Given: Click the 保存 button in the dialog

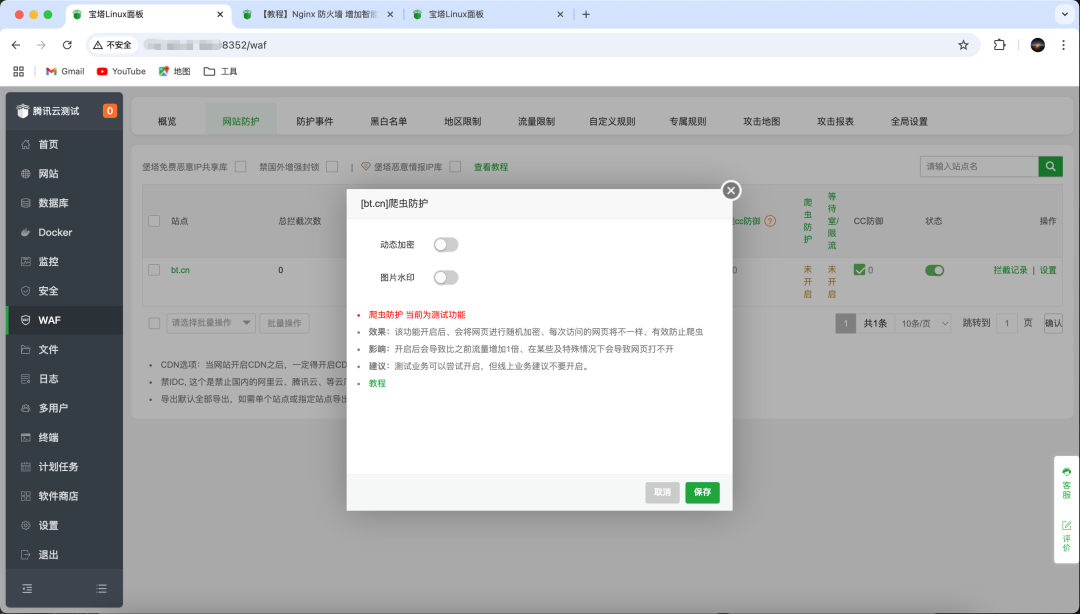Looking at the screenshot, I should click(x=702, y=493).
